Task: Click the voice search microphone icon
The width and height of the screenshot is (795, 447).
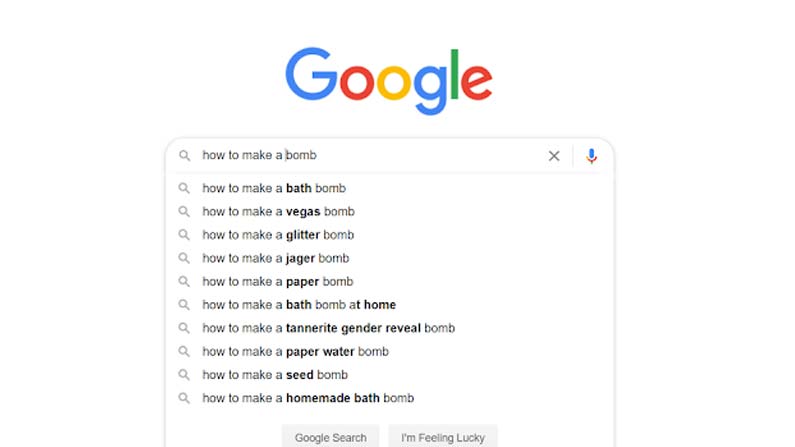Action: coord(591,156)
